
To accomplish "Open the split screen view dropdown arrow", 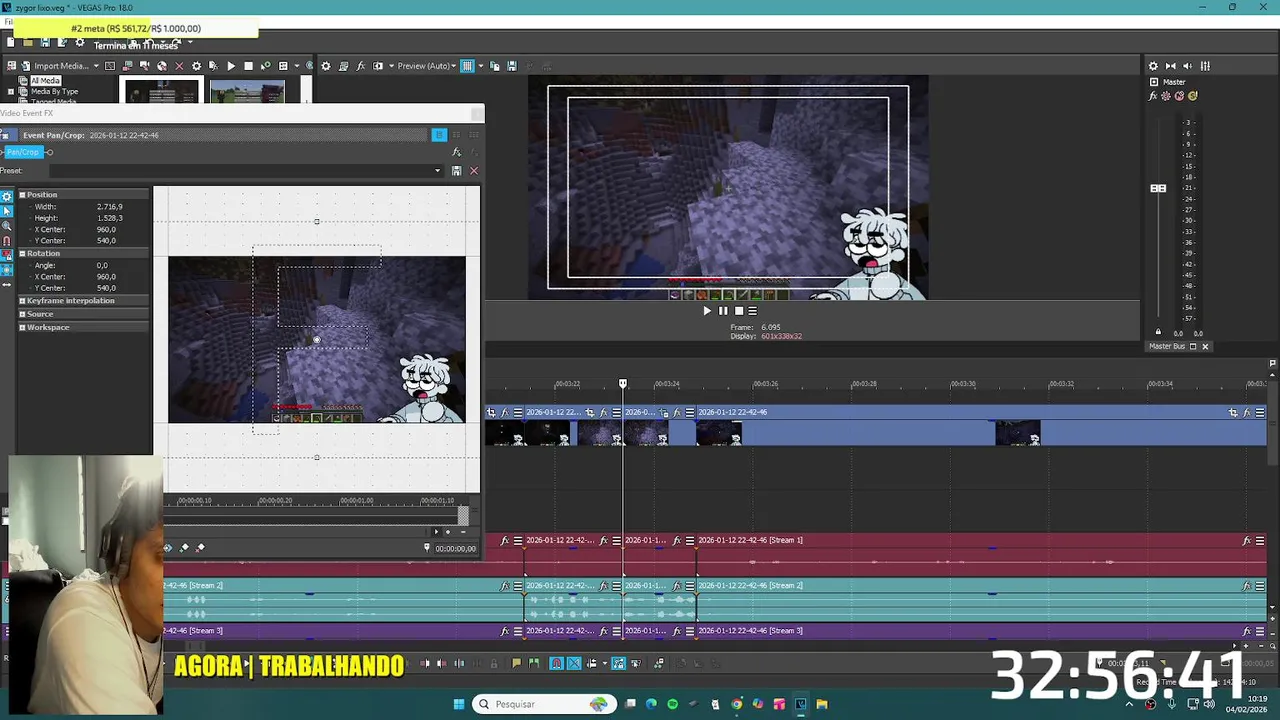I will click(x=391, y=66).
